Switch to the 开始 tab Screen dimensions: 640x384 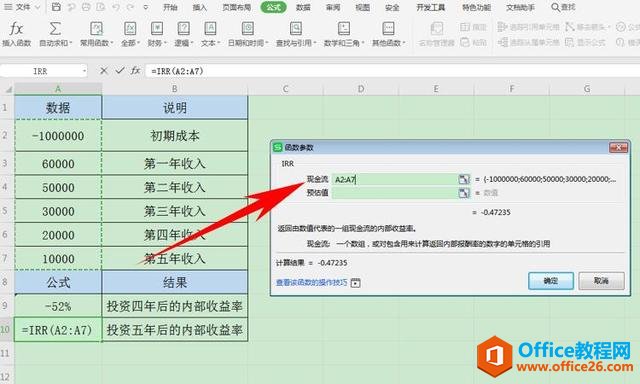170,7
